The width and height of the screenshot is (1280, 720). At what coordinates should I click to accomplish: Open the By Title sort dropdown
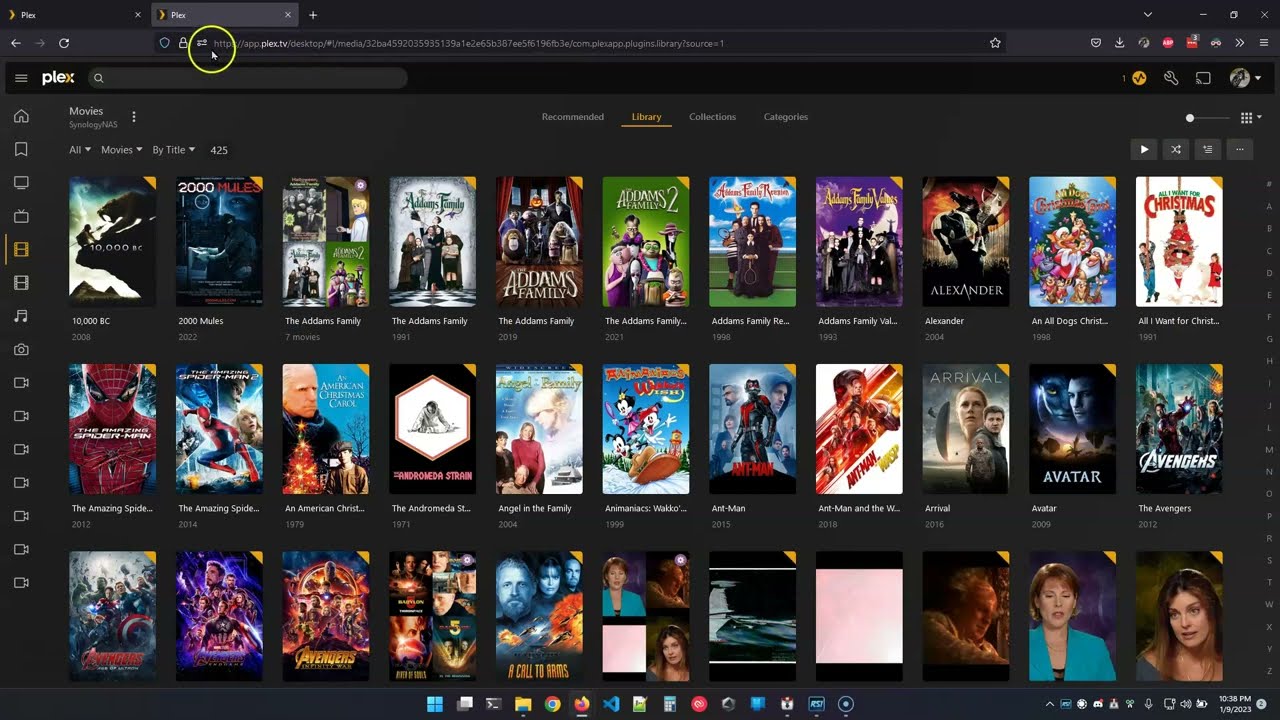[x=174, y=150]
